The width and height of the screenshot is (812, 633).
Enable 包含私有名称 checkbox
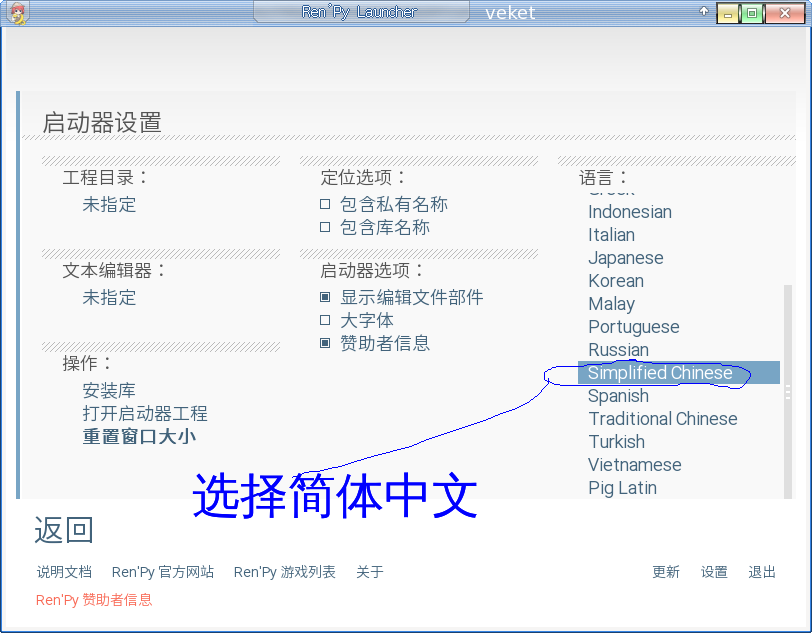click(325, 204)
